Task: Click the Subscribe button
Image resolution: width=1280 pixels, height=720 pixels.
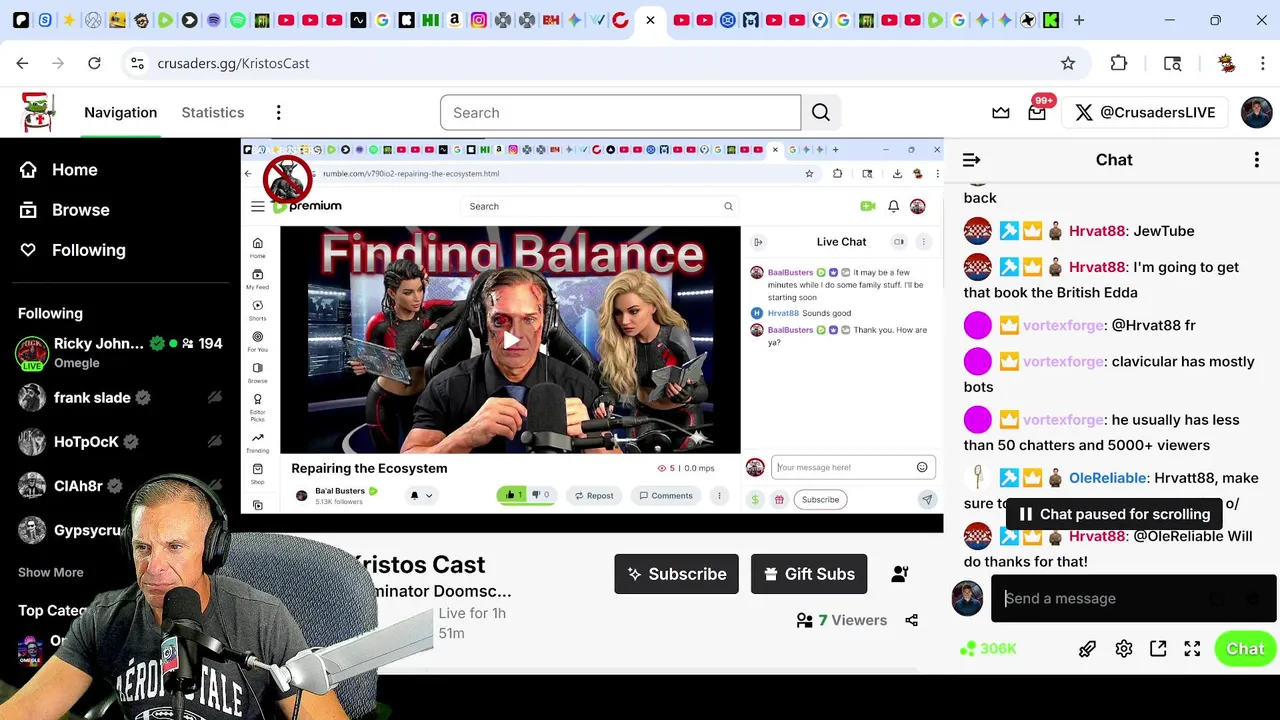Action: pos(676,574)
